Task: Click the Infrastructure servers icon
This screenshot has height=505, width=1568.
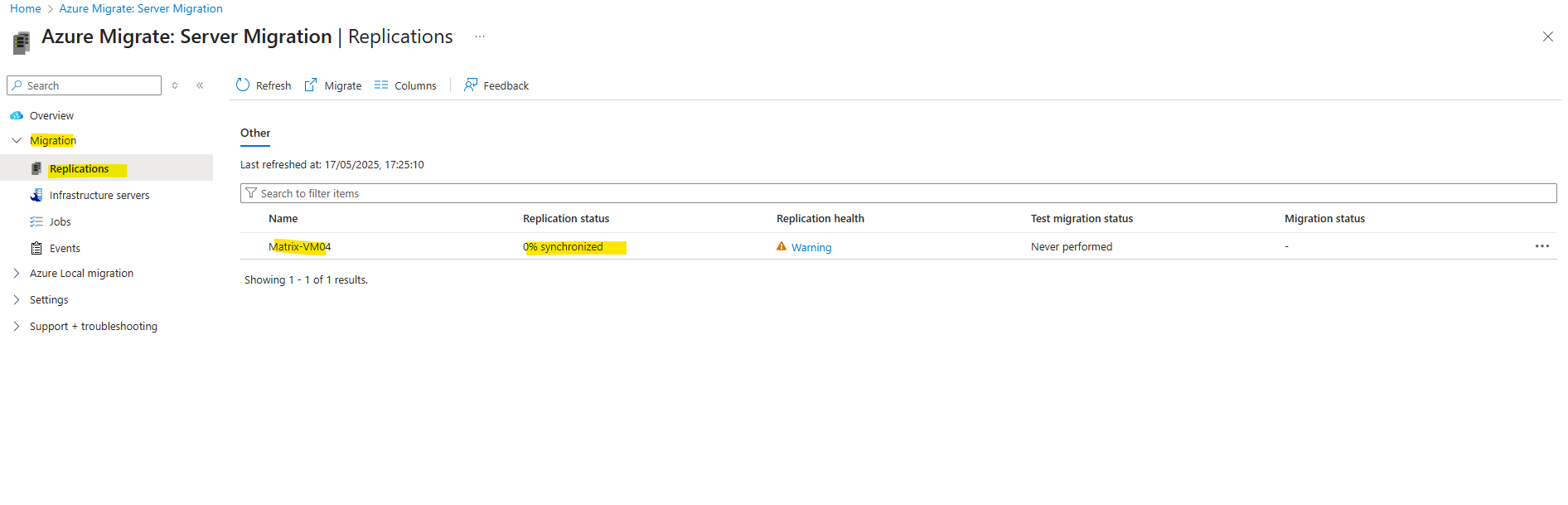Action: (36, 196)
